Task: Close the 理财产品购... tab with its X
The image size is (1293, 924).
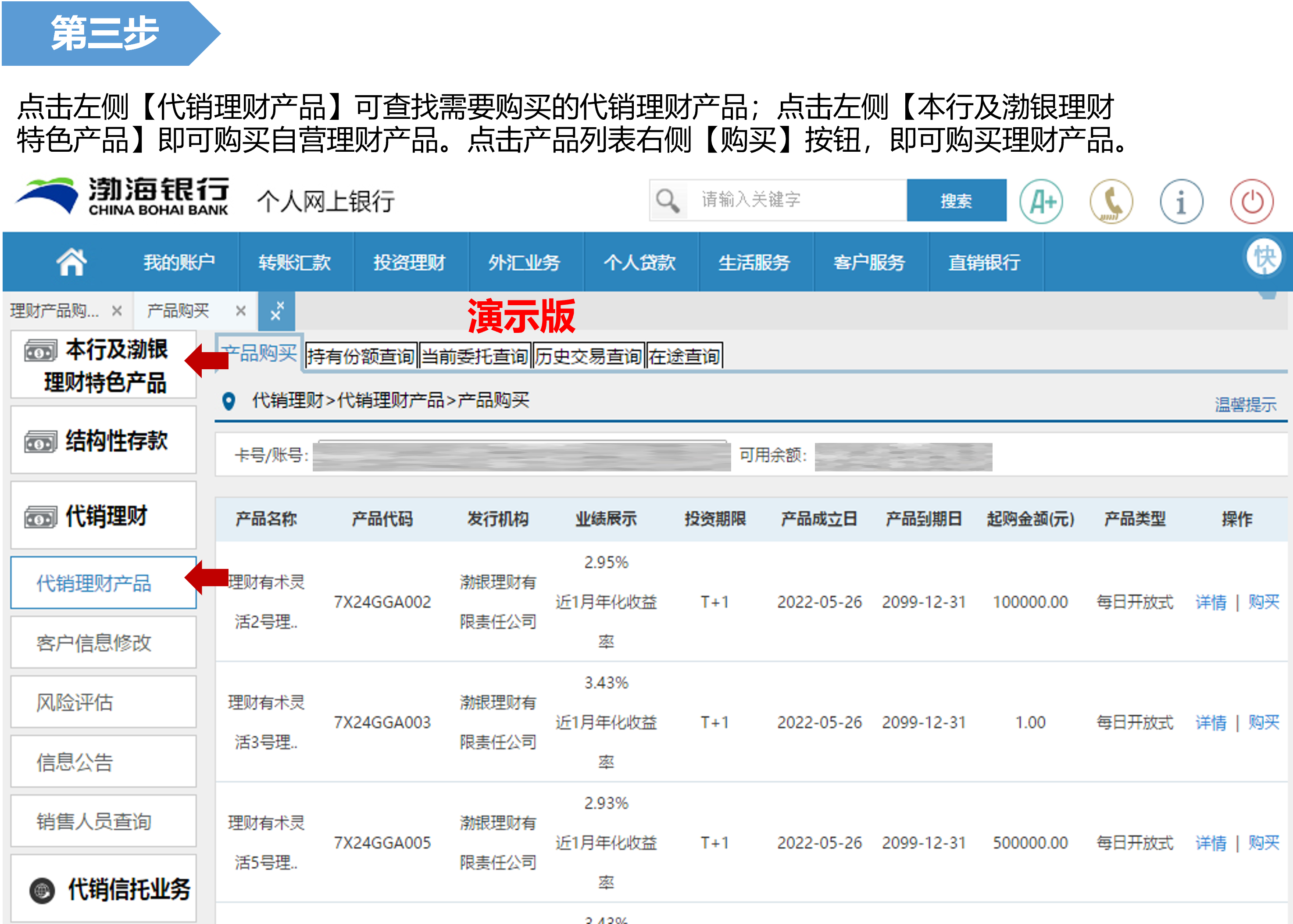Action: pos(117,310)
